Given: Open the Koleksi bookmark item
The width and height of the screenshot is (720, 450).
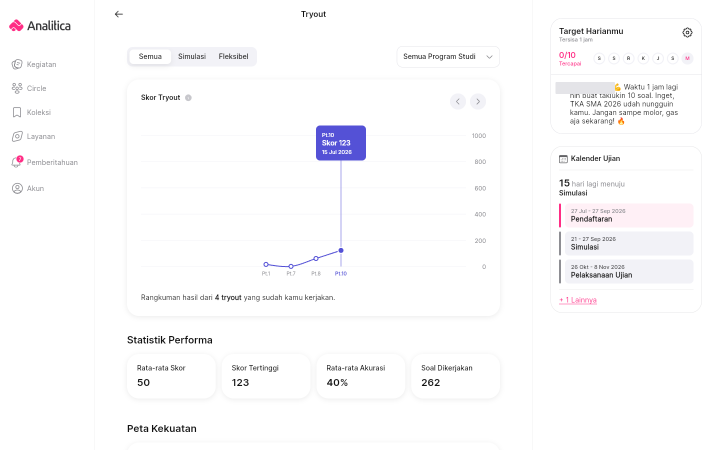Looking at the screenshot, I should (x=31, y=112).
